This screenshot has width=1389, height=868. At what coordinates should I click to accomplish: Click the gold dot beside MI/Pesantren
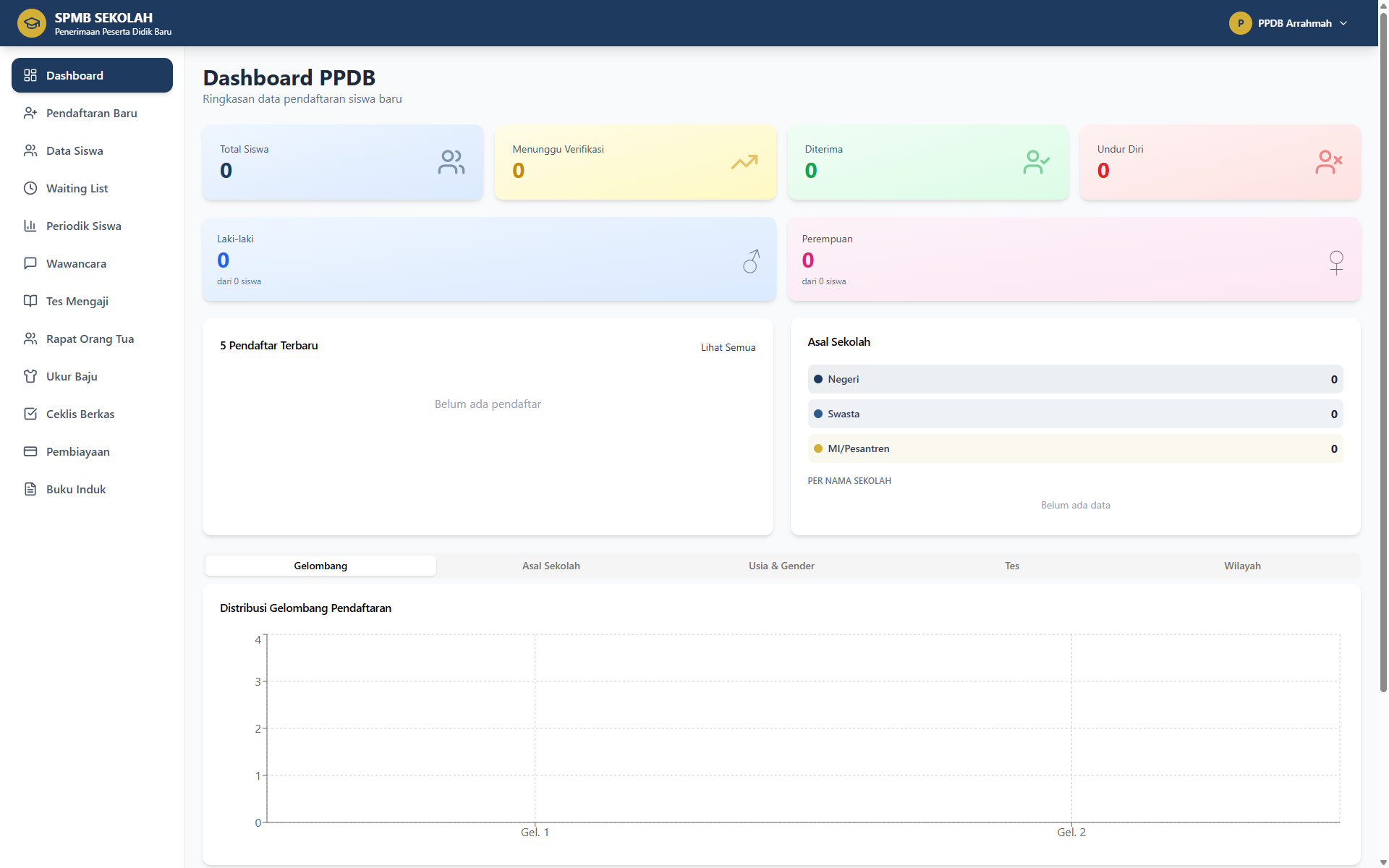(818, 448)
